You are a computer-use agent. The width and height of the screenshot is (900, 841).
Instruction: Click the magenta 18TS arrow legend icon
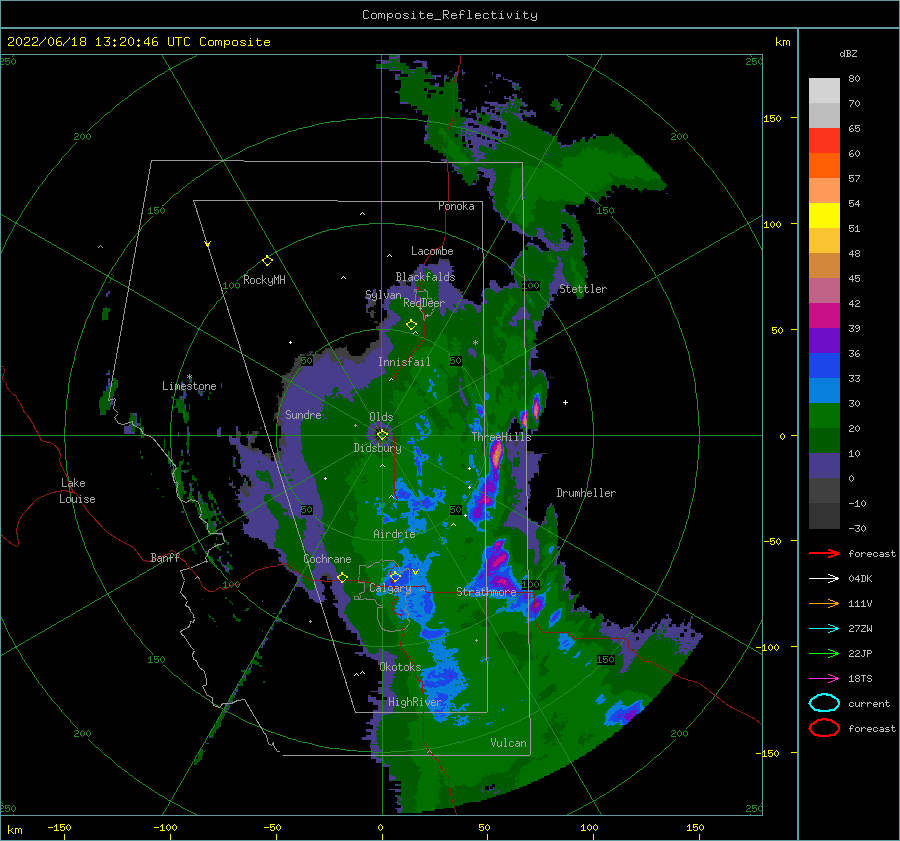(x=824, y=679)
